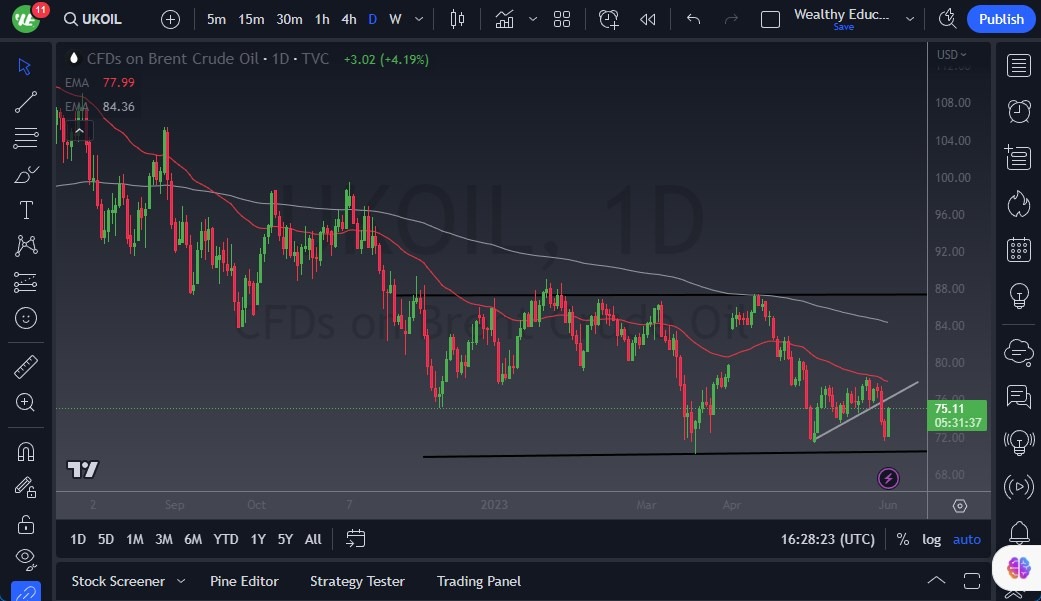This screenshot has height=601, width=1041.
Task: Toggle the percent scale option
Action: tap(903, 539)
